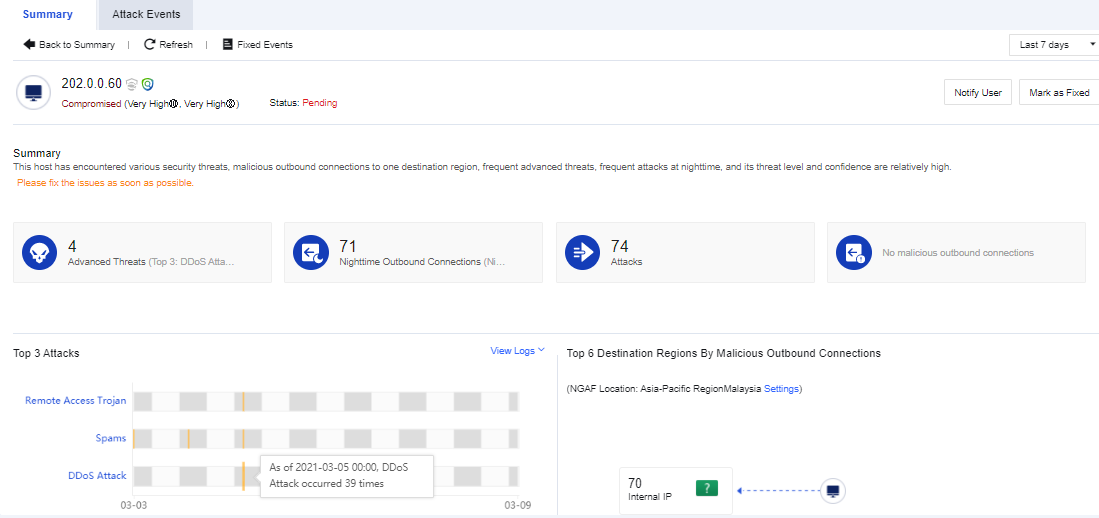Viewport: 1099px width, 518px height.
Task: Open Fixed Events document icon
Action: [227, 45]
